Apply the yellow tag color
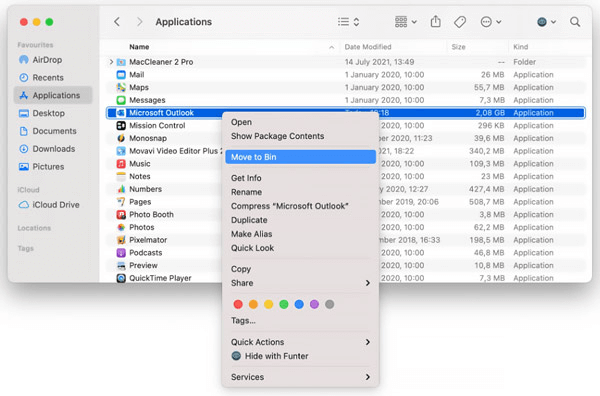 [x=269, y=304]
